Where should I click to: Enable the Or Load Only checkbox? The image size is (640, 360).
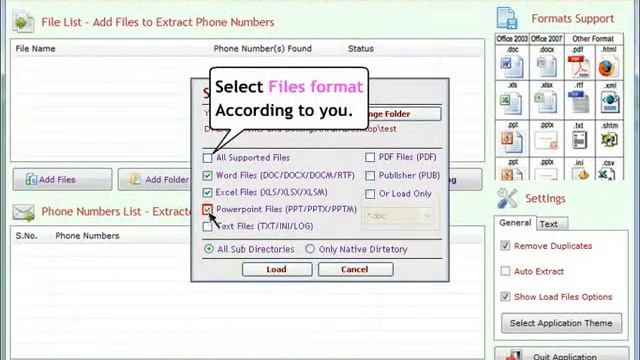coord(370,194)
